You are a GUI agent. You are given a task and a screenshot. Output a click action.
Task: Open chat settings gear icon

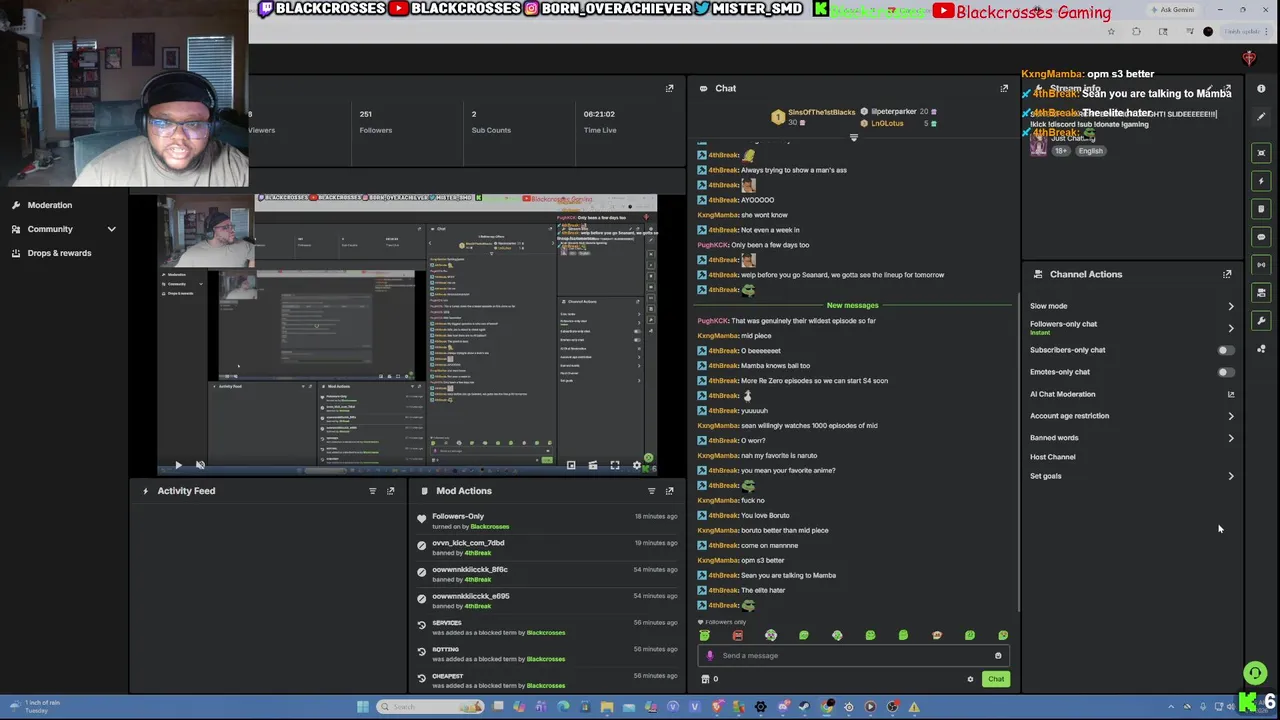970,679
